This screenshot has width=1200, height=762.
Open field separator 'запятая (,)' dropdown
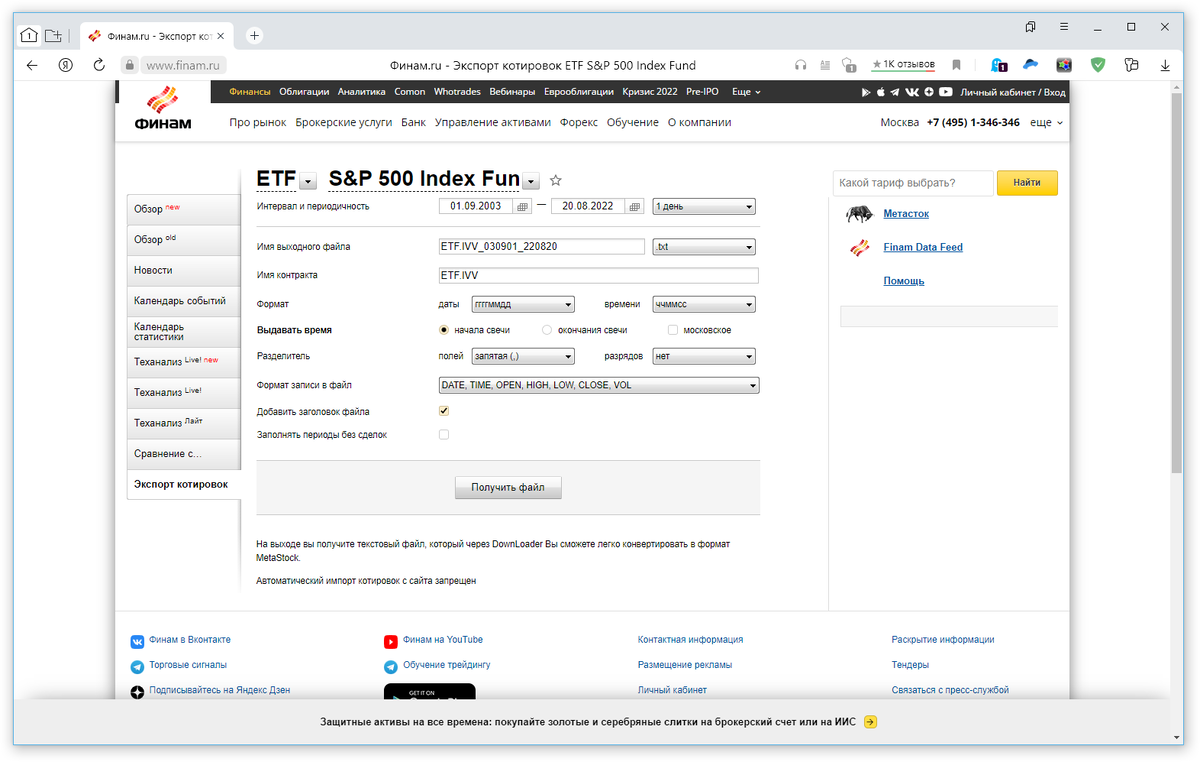click(x=523, y=356)
